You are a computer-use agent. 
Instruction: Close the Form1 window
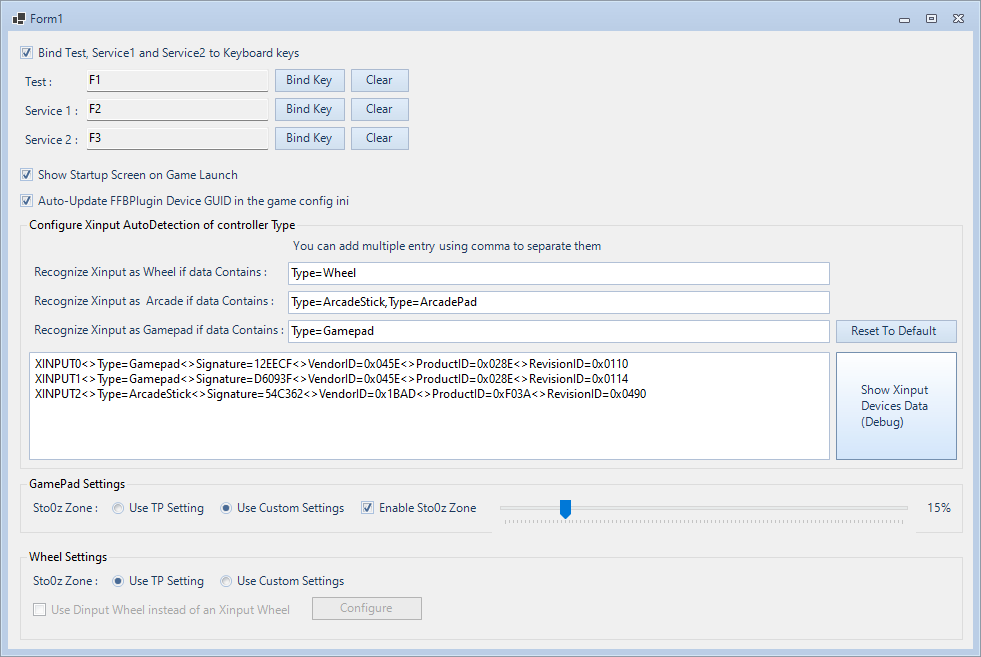coord(958,19)
